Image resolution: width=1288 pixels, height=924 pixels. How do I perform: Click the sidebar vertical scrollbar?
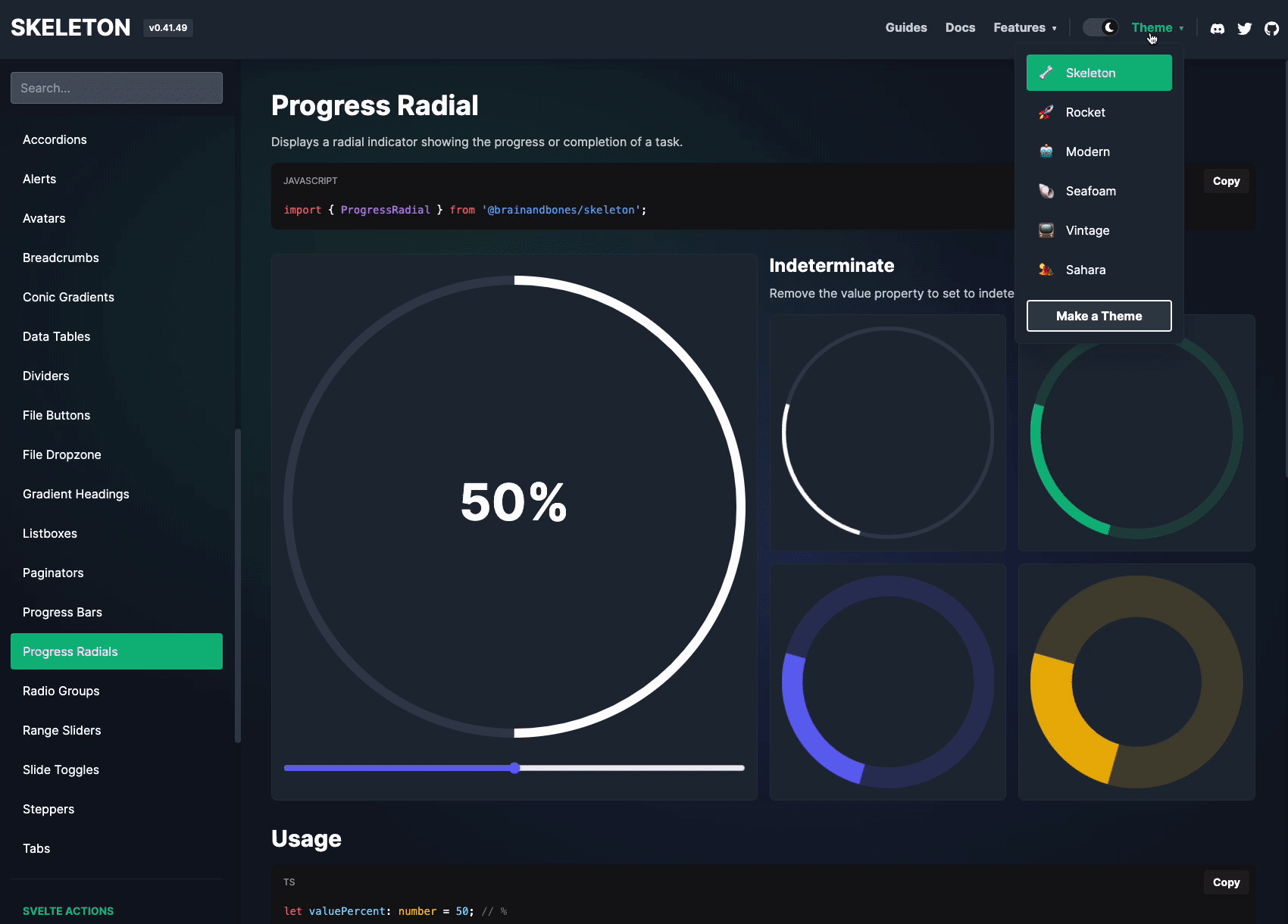(238, 585)
